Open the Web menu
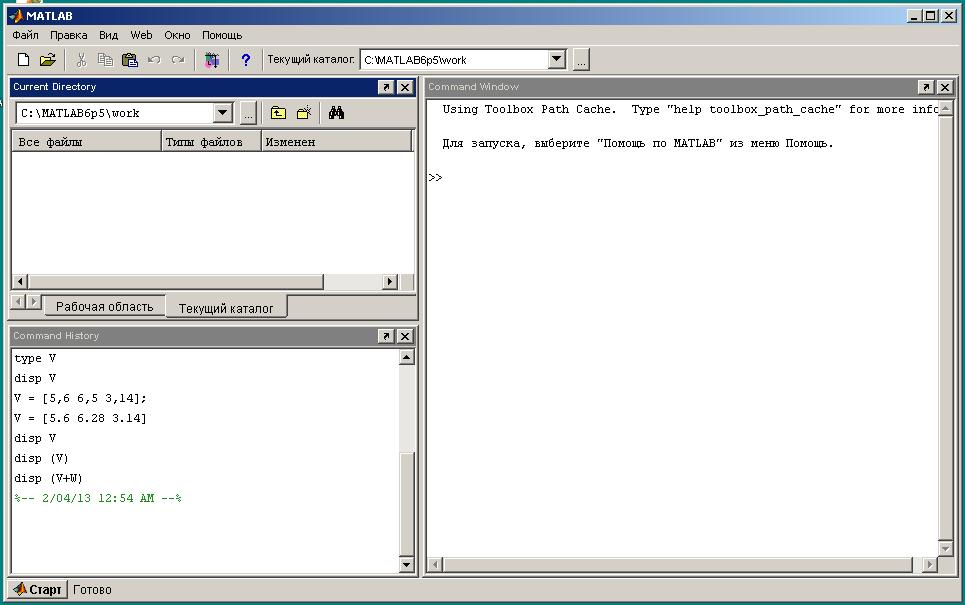 click(x=141, y=35)
